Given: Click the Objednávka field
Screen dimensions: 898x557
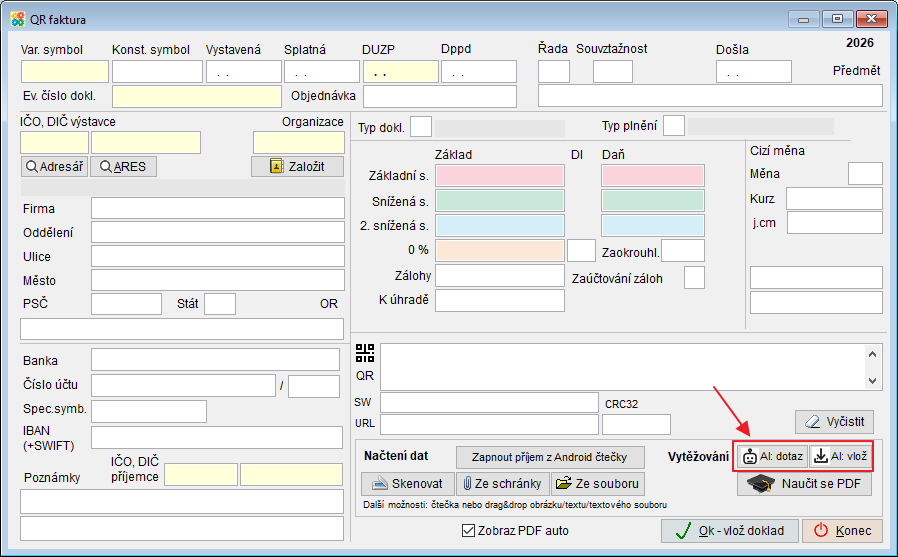Looking at the screenshot, I should [x=440, y=97].
